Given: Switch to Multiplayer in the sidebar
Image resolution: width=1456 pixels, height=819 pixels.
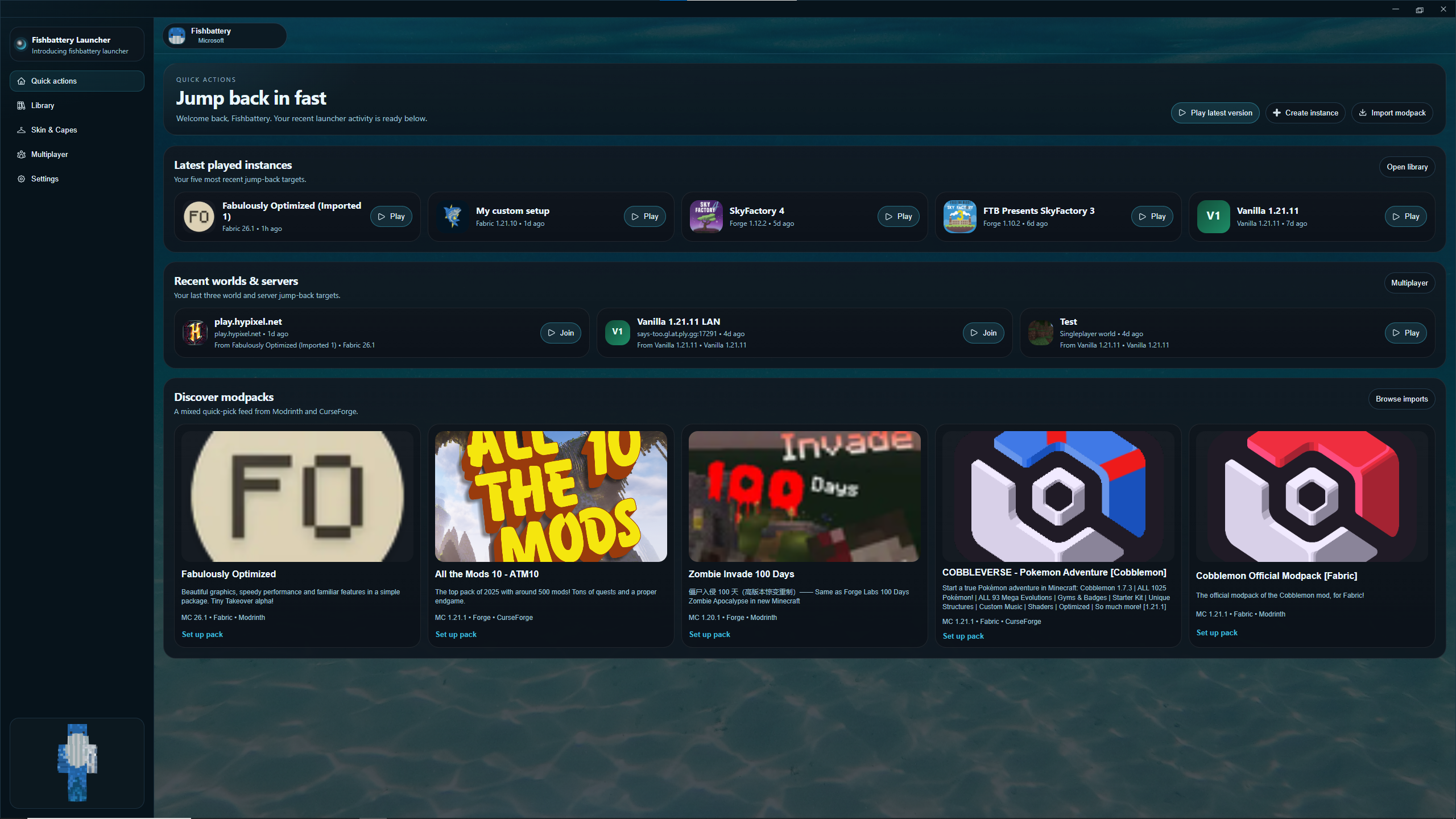Looking at the screenshot, I should (x=49, y=154).
